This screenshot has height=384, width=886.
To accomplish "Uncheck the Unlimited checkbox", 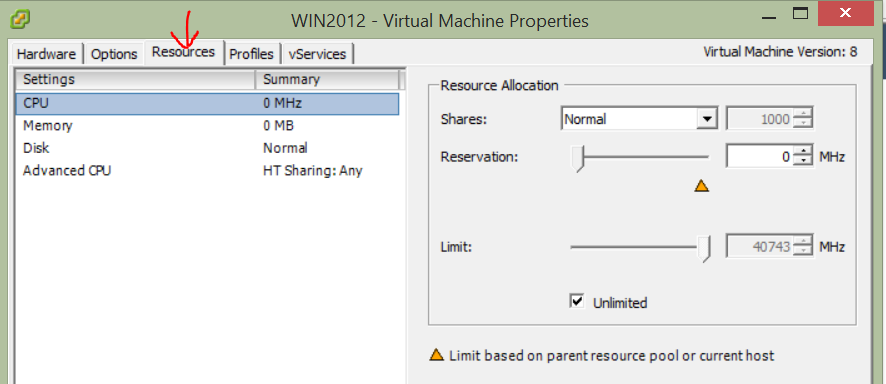I will [576, 301].
